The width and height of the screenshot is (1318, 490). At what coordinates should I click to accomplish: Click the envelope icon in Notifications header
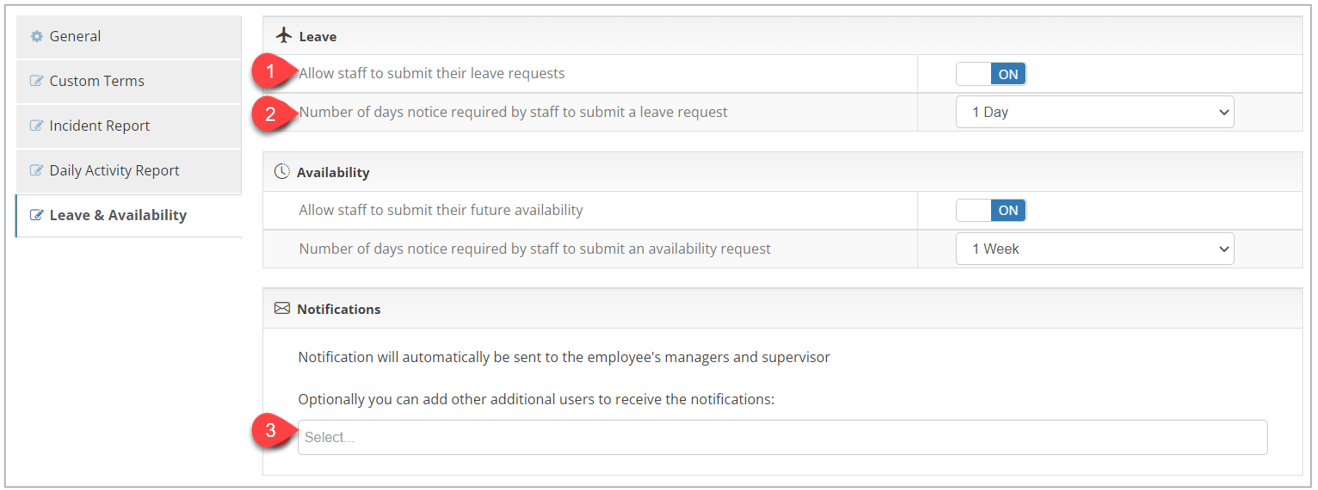(282, 309)
